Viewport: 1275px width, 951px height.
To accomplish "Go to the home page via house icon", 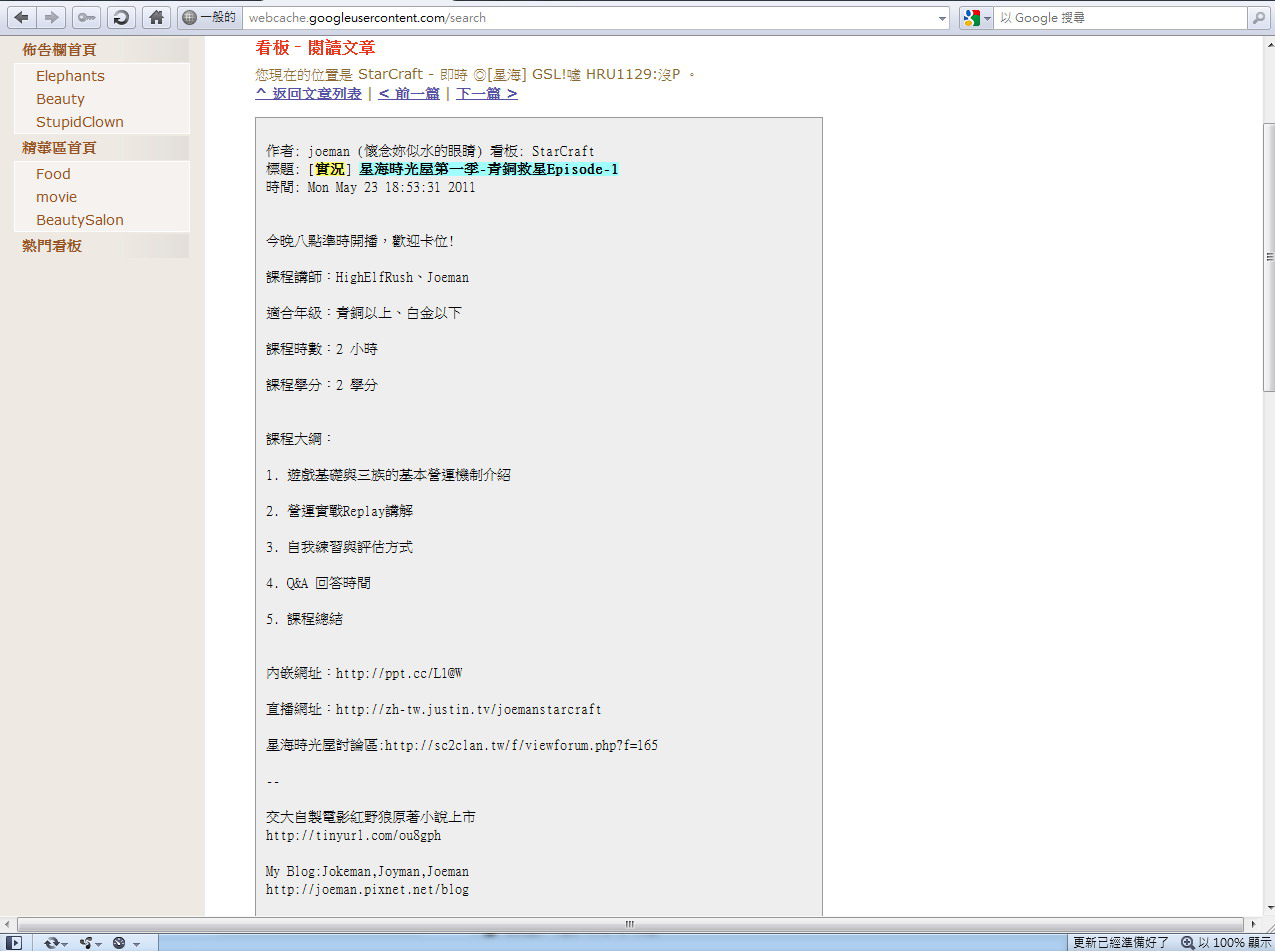I will [154, 17].
